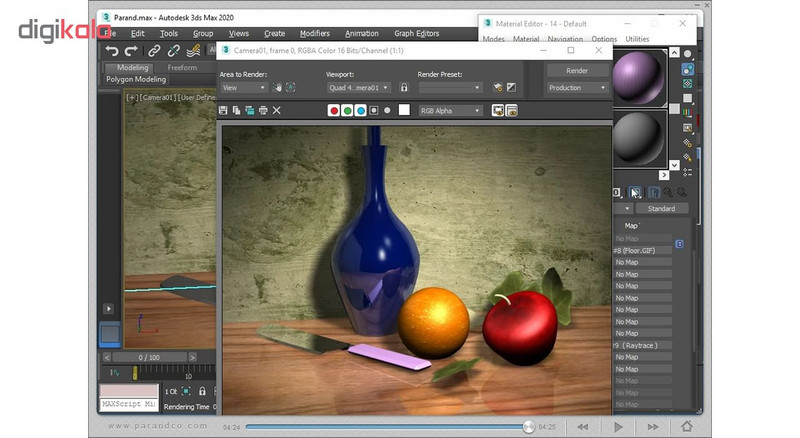Expand sample slots with right arrow button
Screen dimensions: 800x438
pos(663,175)
